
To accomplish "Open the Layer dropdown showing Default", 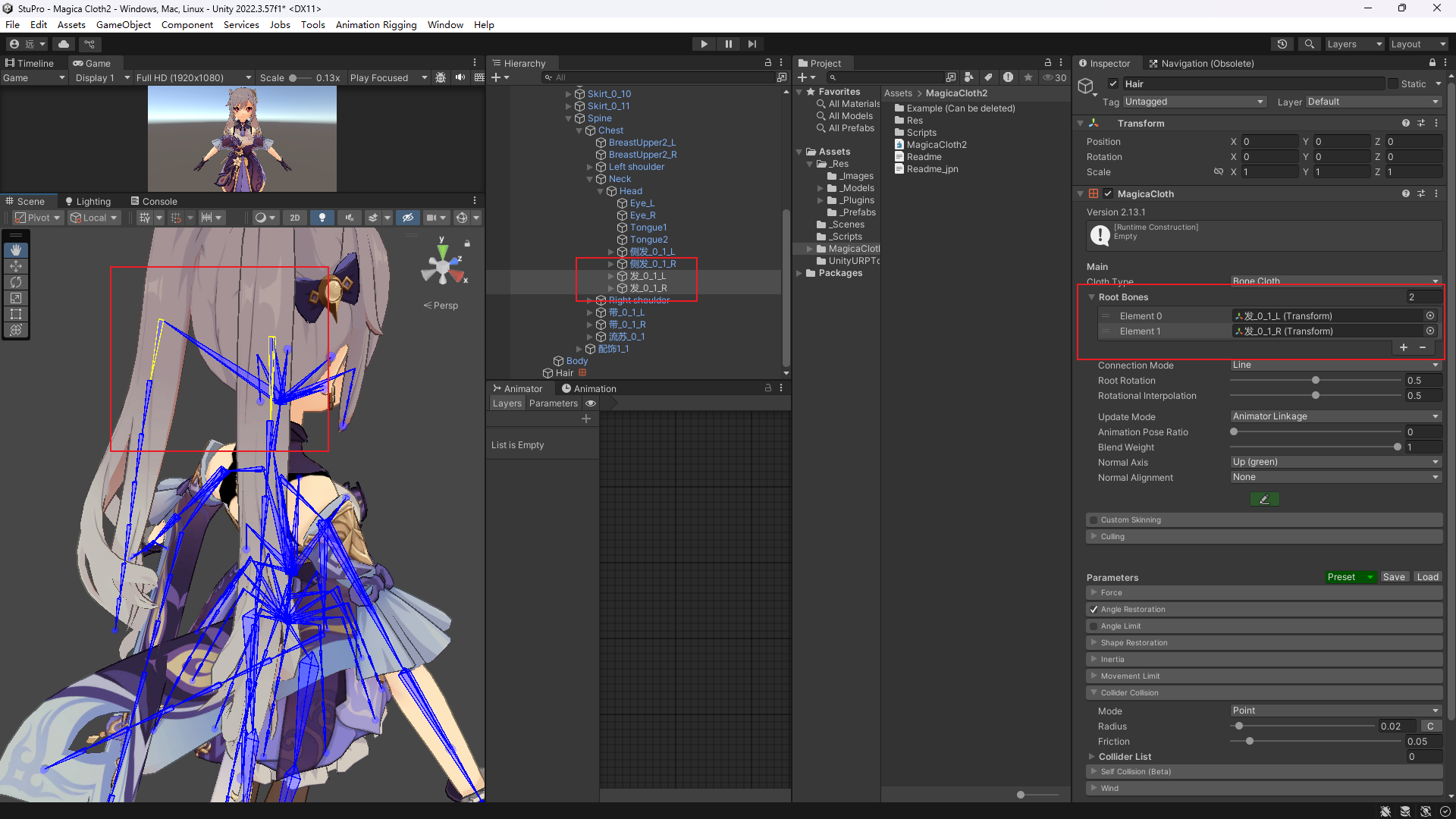I will point(1373,102).
